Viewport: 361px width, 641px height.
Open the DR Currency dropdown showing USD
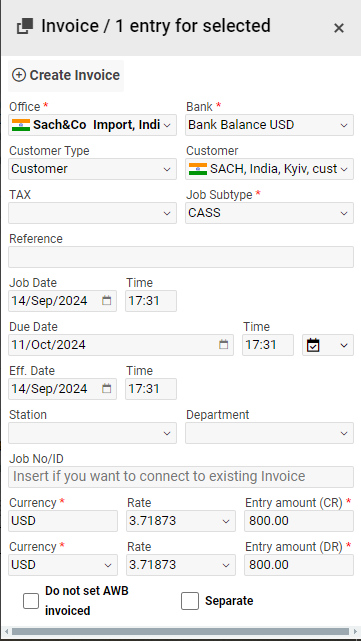coord(63,565)
